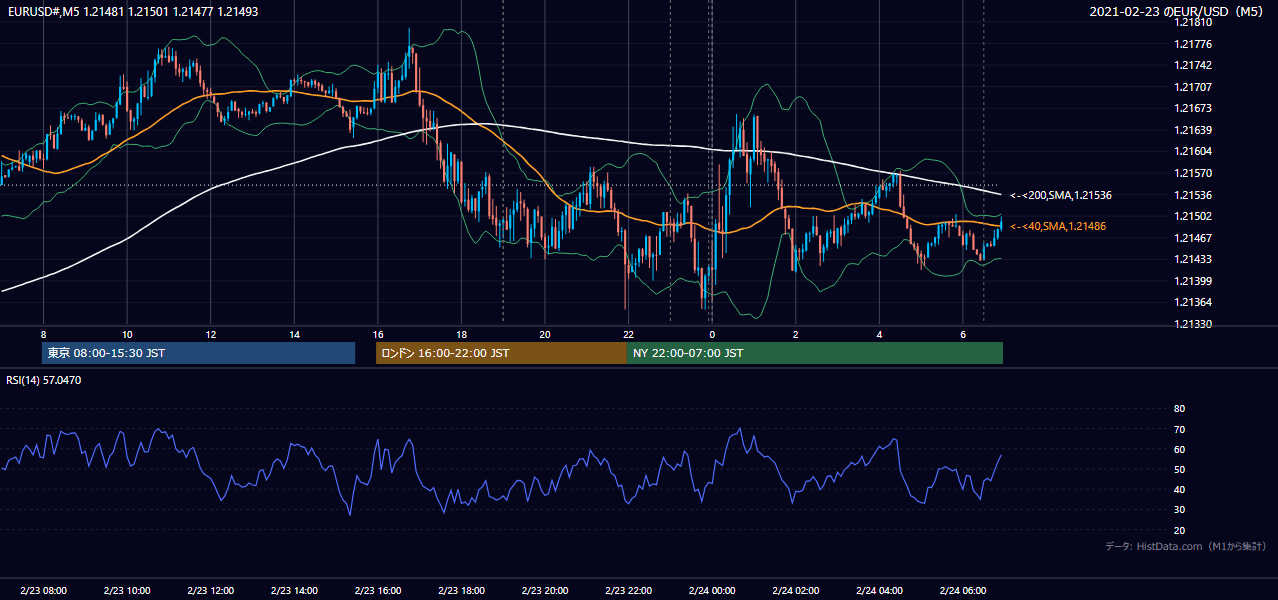
Task: Click hour tick 14 under price chart
Action: [x=294, y=334]
